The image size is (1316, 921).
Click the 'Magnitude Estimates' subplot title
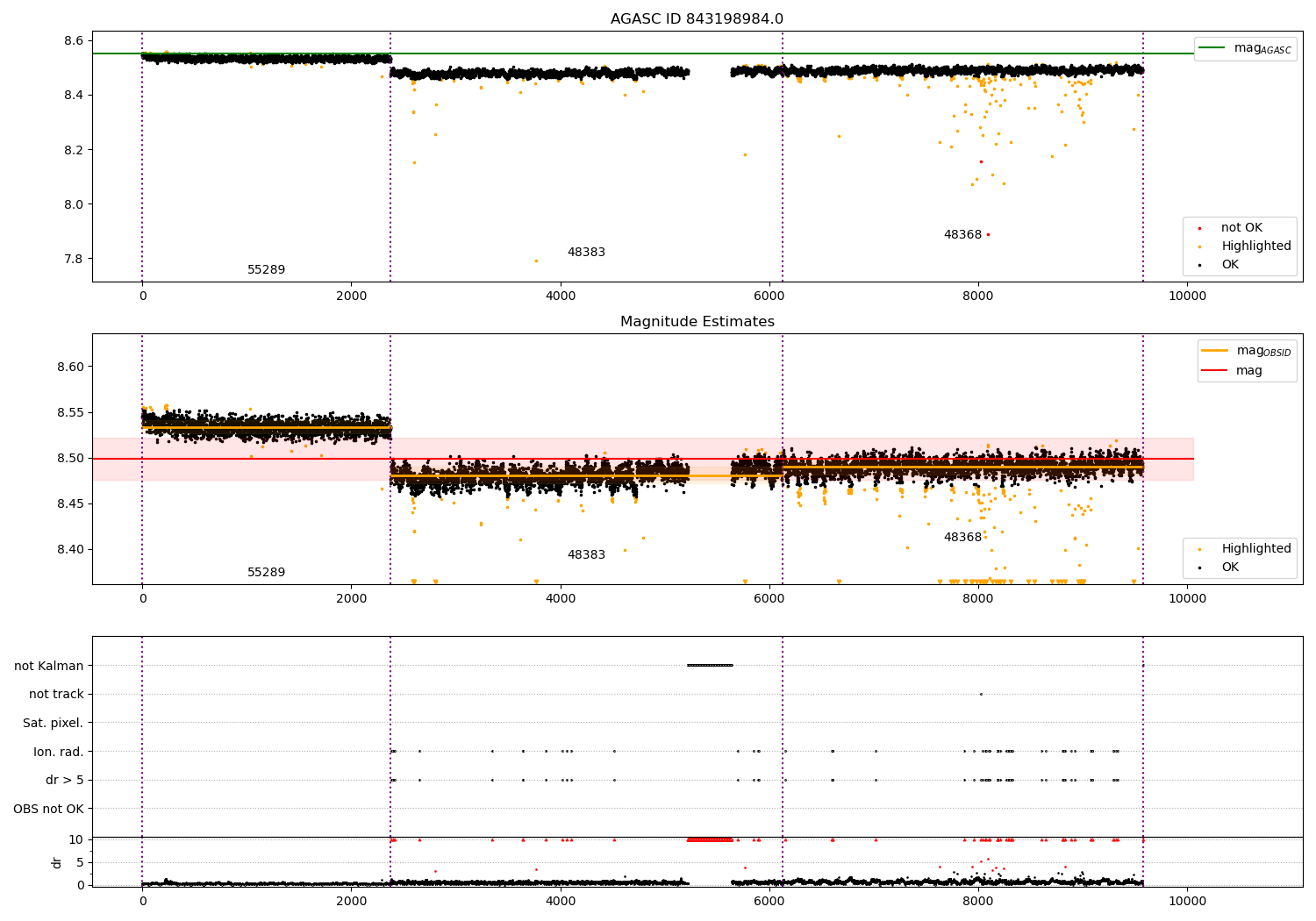pyautogui.click(x=697, y=322)
